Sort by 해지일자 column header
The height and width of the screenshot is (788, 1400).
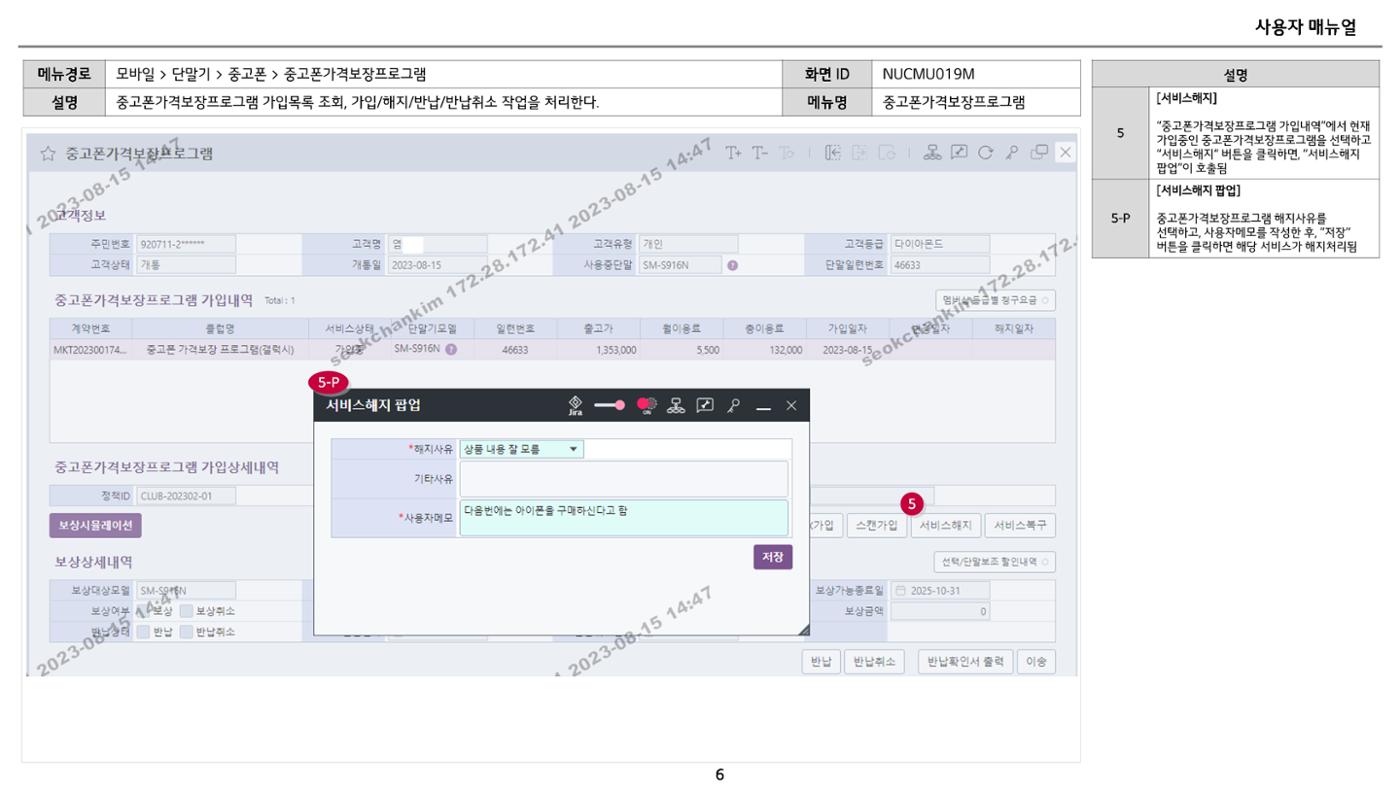[1013, 328]
